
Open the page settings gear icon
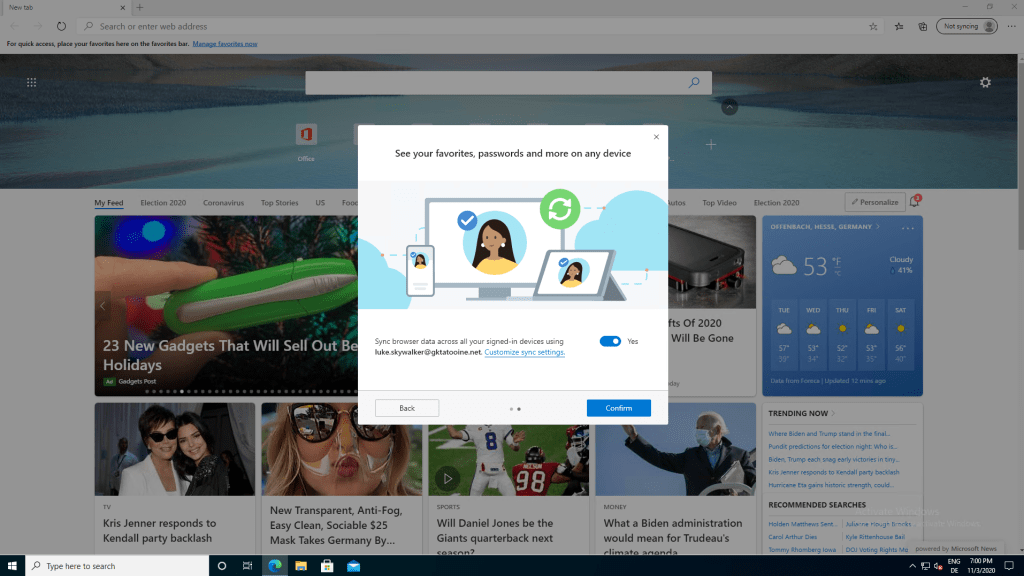coord(986,82)
